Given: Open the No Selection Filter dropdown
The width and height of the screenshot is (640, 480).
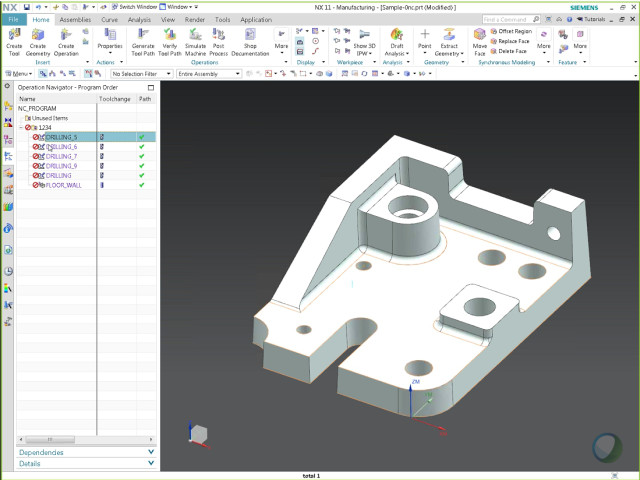Looking at the screenshot, I should pyautogui.click(x=142, y=74).
